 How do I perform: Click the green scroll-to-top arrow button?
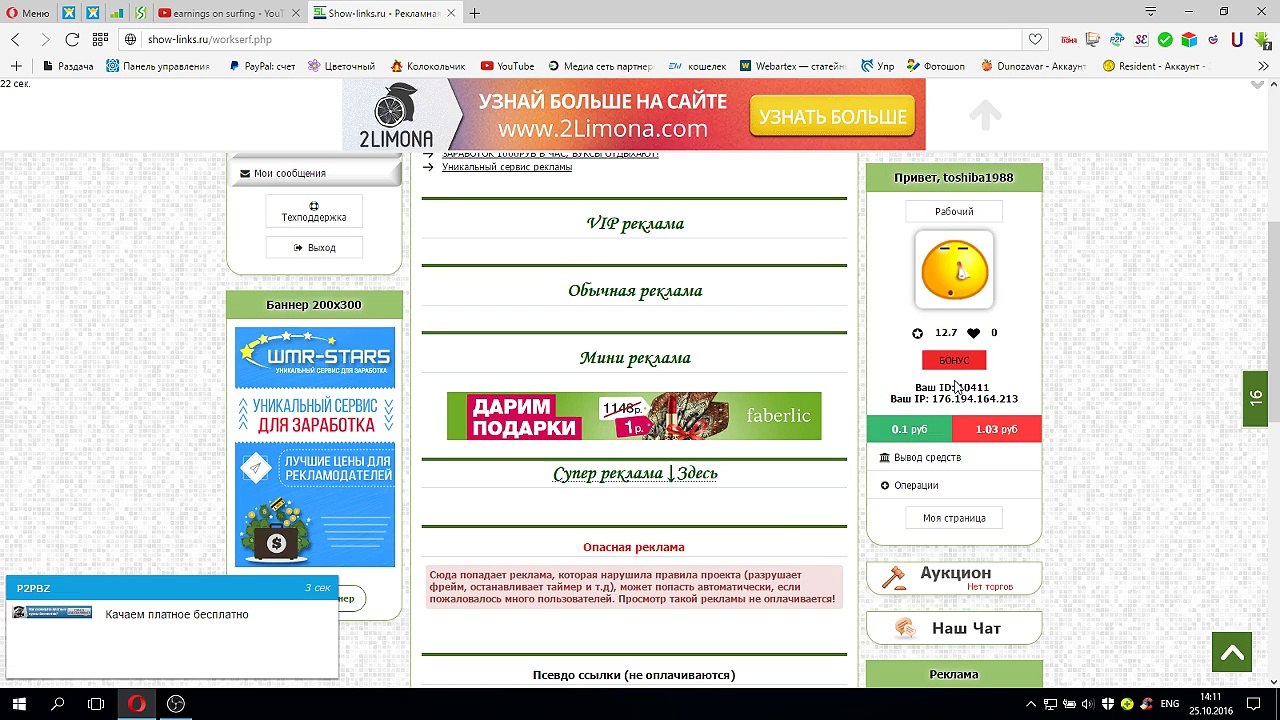click(x=1232, y=652)
